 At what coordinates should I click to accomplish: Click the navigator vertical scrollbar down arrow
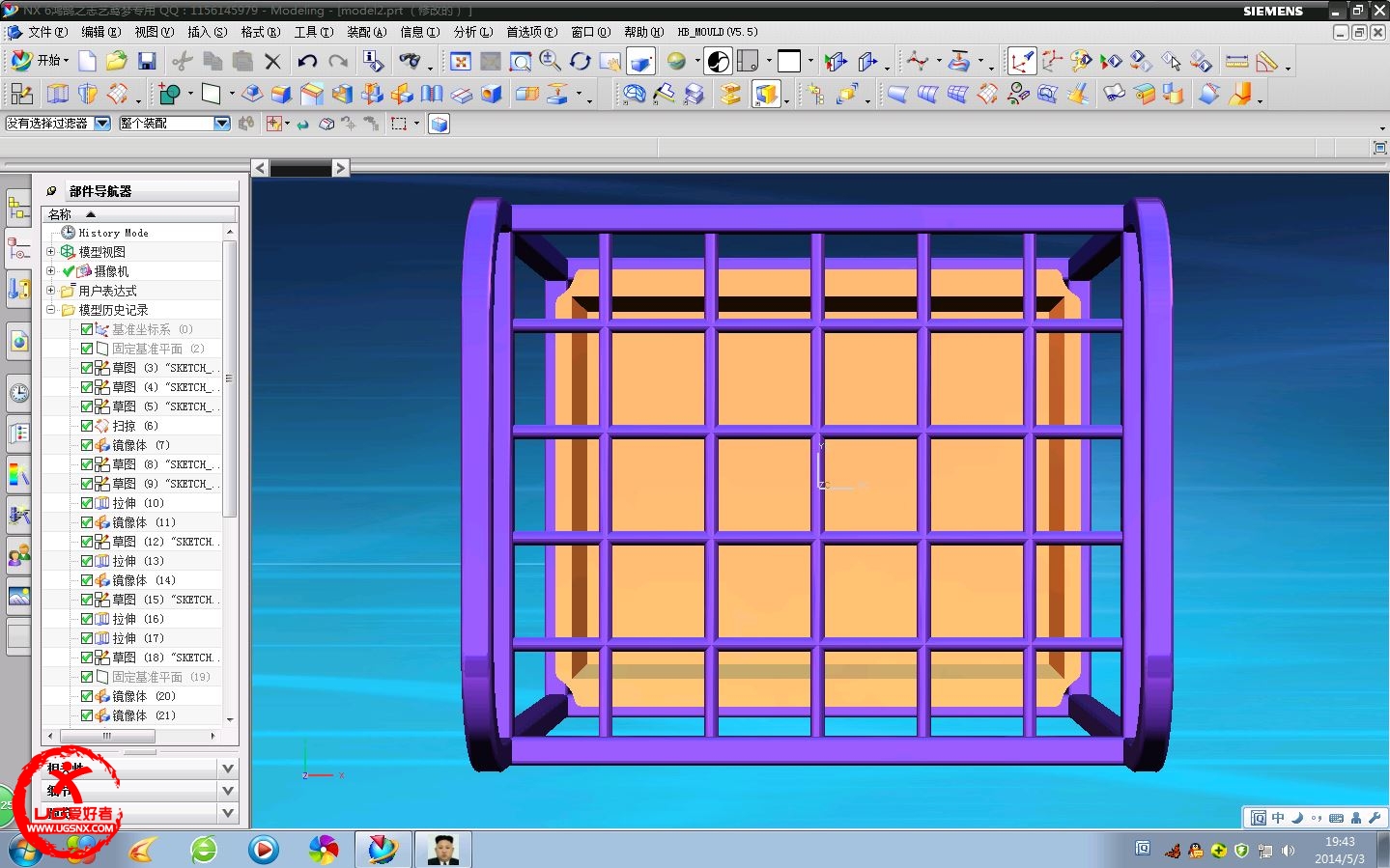230,719
